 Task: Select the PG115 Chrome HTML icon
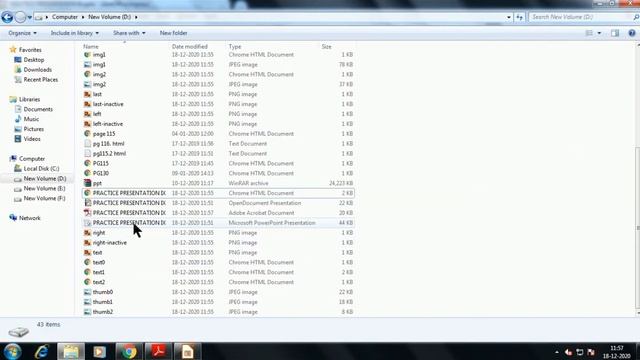[87, 163]
